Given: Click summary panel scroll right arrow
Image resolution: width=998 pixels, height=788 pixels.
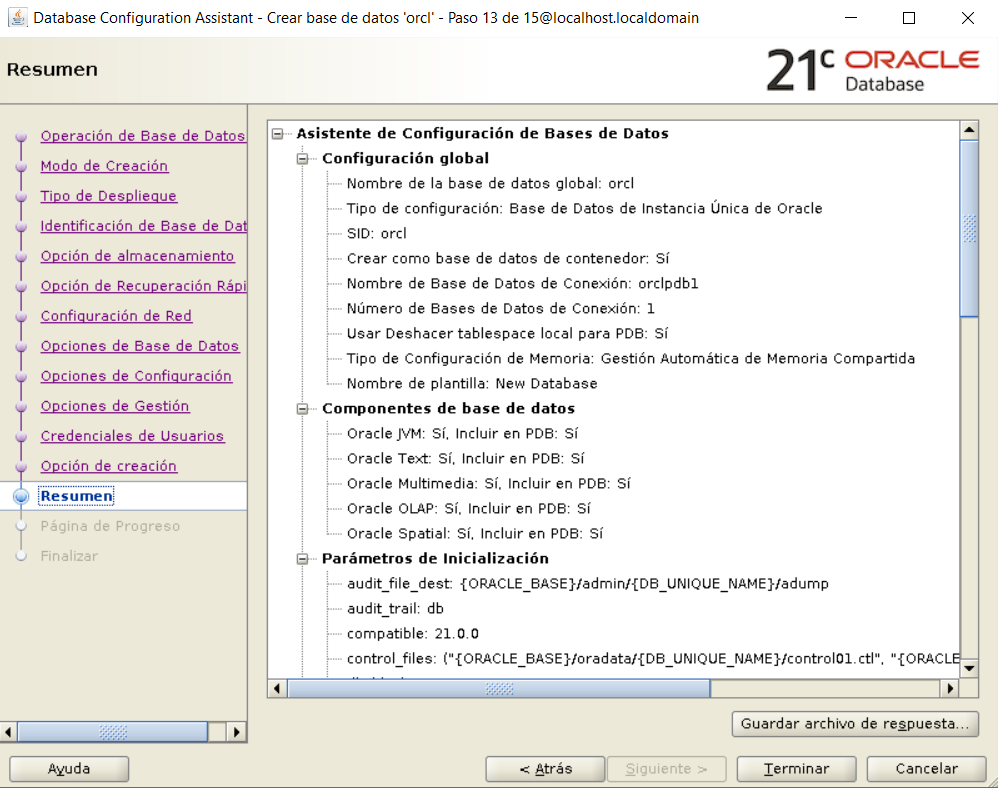Looking at the screenshot, I should (x=950, y=688).
